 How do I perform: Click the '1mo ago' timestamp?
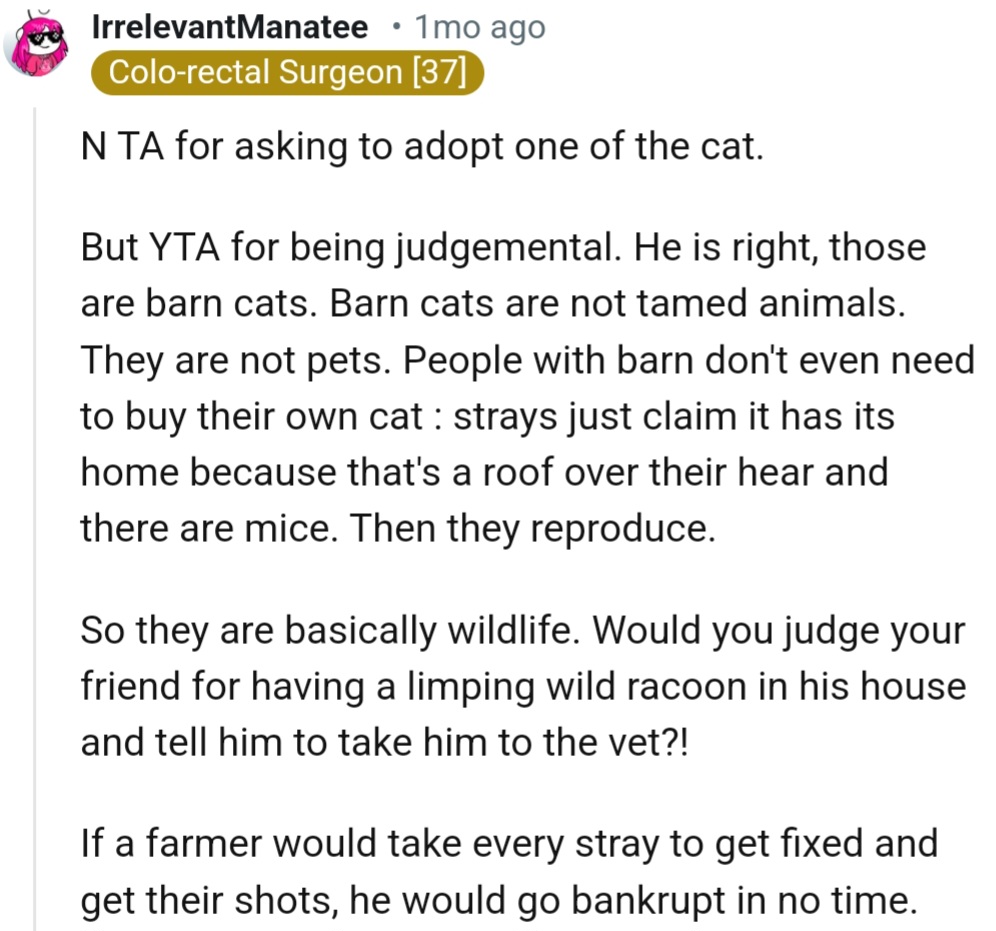pos(480,28)
